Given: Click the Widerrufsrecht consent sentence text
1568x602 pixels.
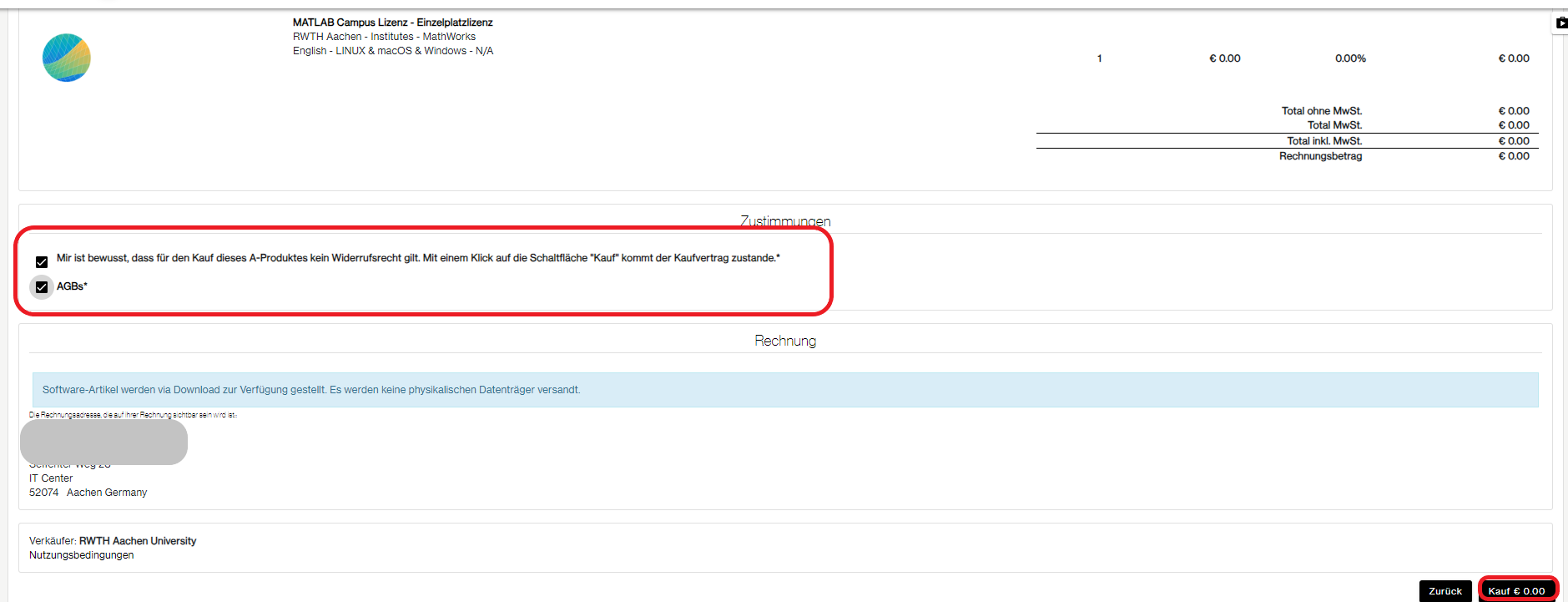Looking at the screenshot, I should pos(417,258).
